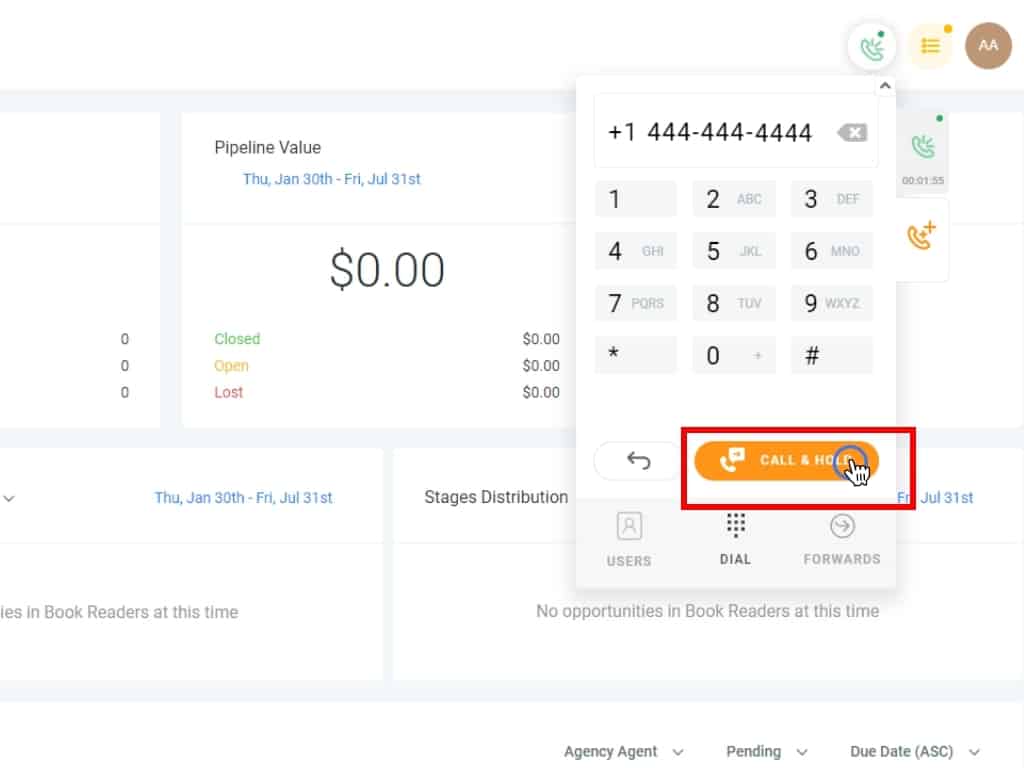Delete last digit with backspace icon

point(852,132)
